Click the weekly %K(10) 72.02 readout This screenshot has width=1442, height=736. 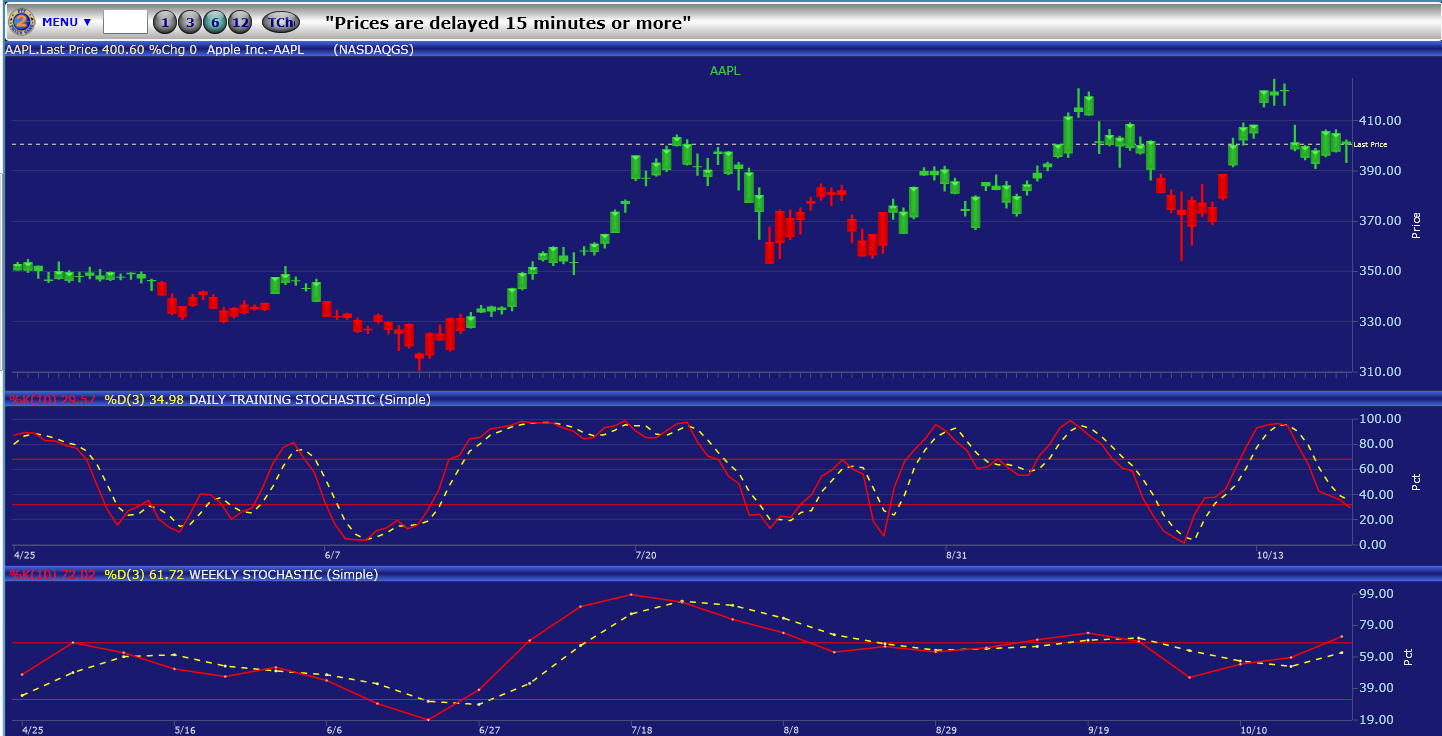(x=53, y=575)
